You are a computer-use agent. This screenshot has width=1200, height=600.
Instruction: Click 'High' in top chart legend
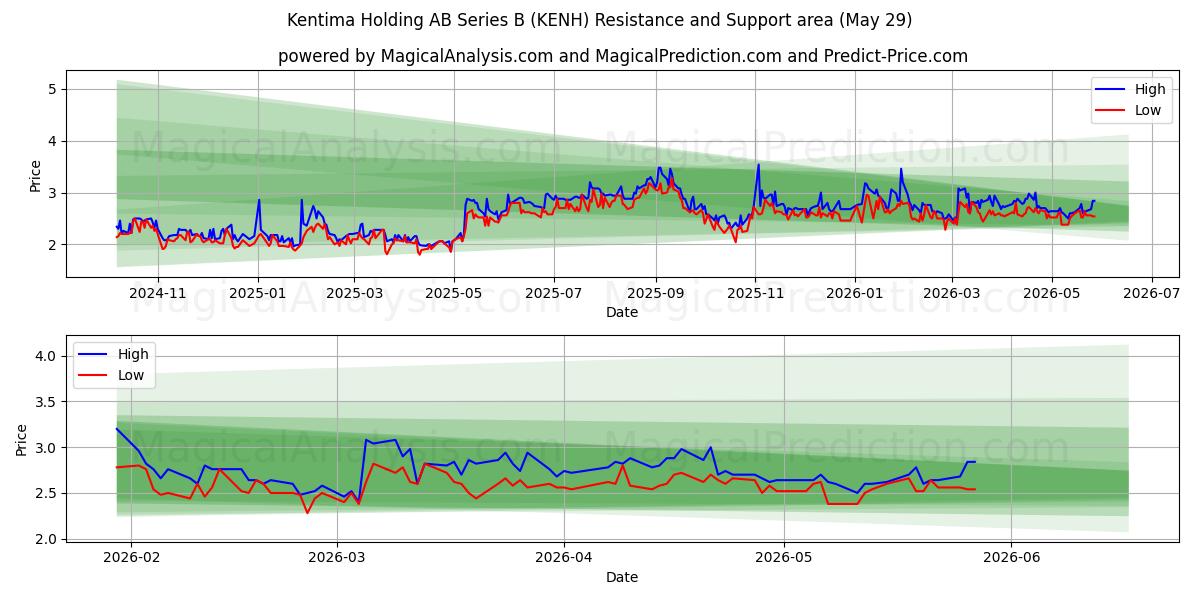pos(1150,89)
